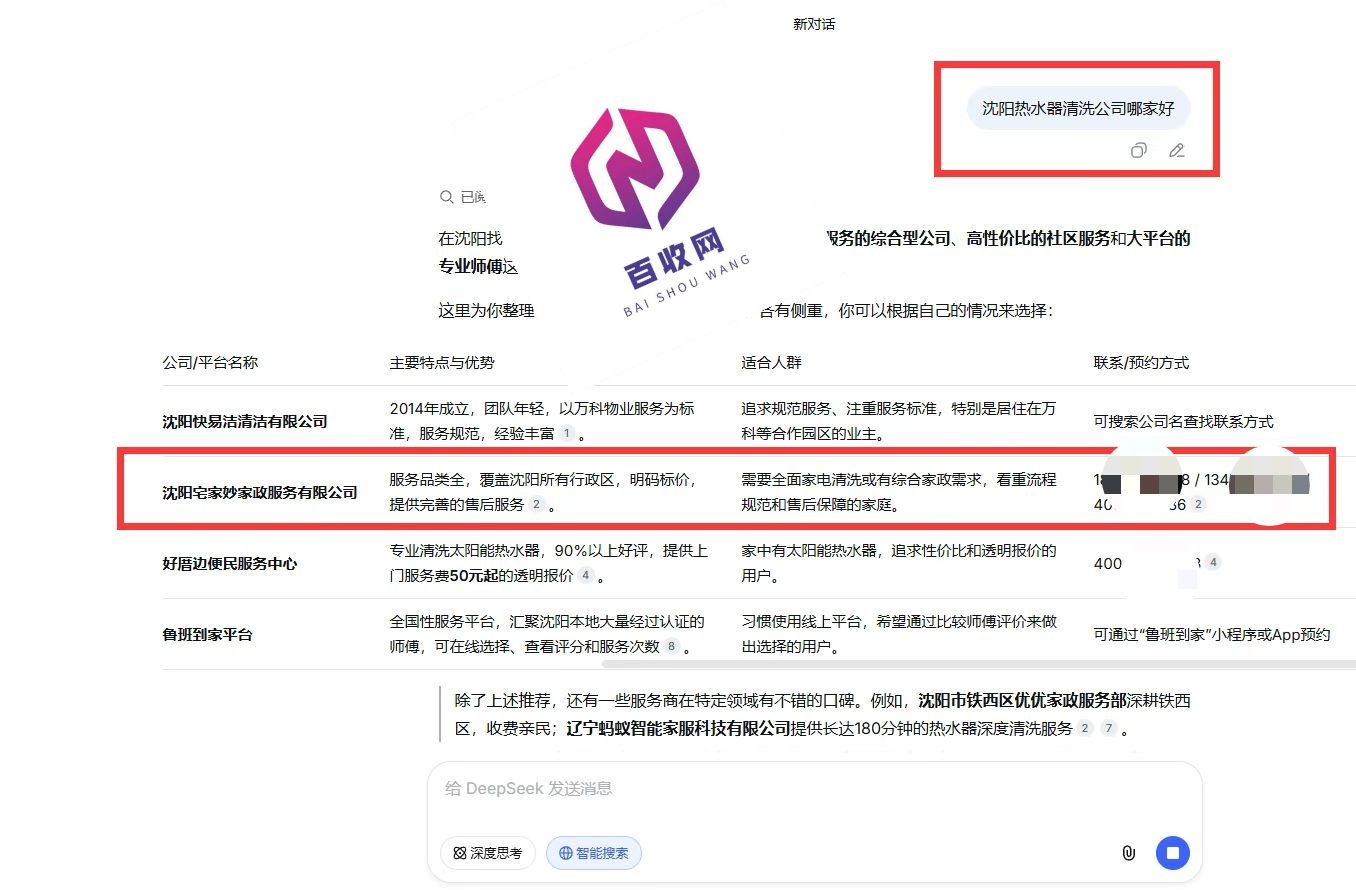Click the 新对话 title at top
This screenshot has height=890, width=1356.
click(x=813, y=24)
